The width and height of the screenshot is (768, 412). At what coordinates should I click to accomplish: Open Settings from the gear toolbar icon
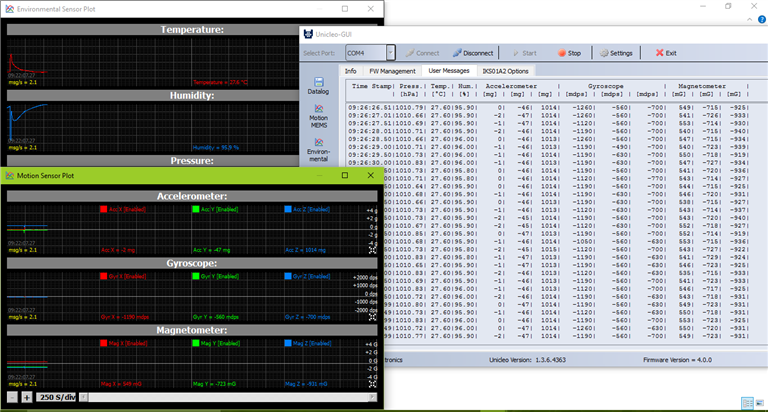click(x=603, y=53)
